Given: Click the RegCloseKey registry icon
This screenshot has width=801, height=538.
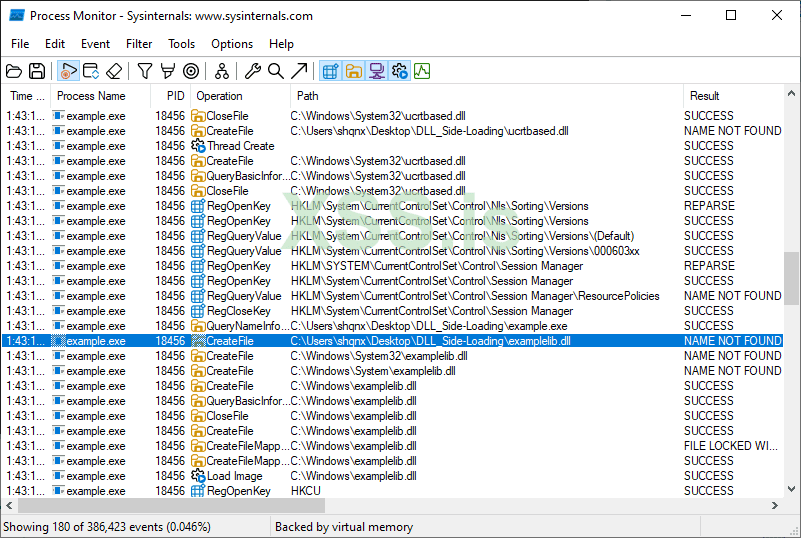Looking at the screenshot, I should [198, 311].
